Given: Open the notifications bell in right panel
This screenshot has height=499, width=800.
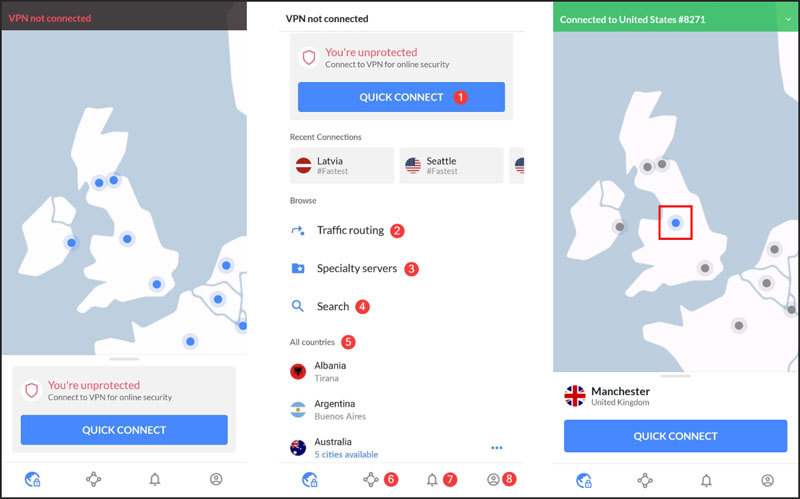Looking at the screenshot, I should 706,480.
